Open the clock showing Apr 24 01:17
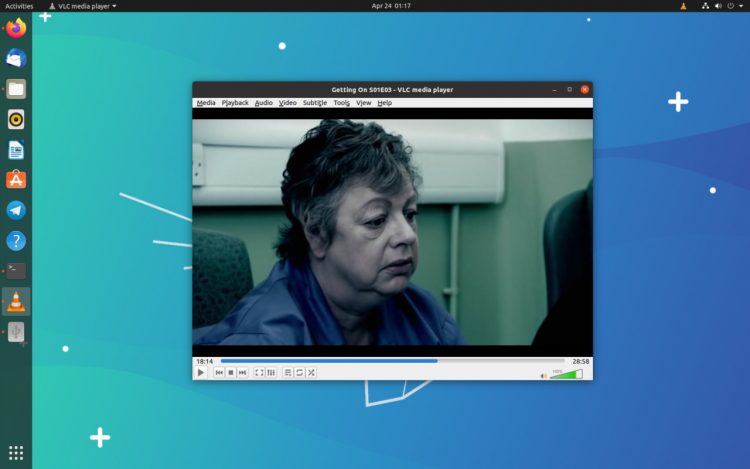Viewport: 750px width, 469px height. pos(391,6)
